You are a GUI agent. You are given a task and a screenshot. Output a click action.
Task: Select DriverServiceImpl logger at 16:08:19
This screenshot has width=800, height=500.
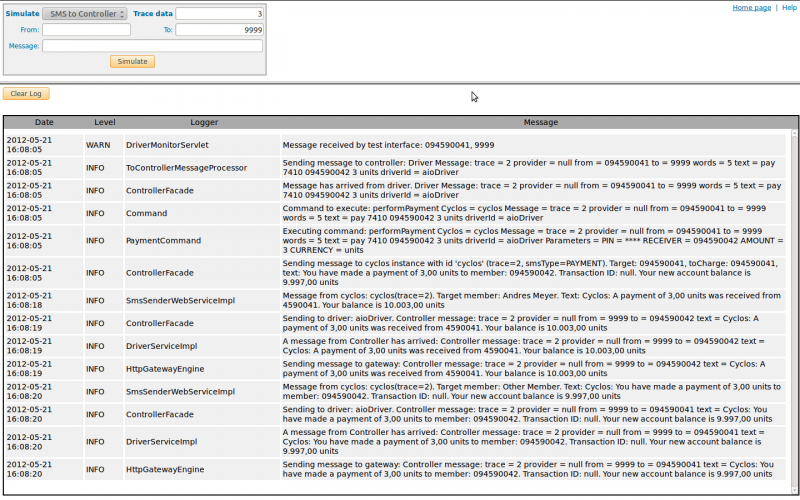point(162,346)
